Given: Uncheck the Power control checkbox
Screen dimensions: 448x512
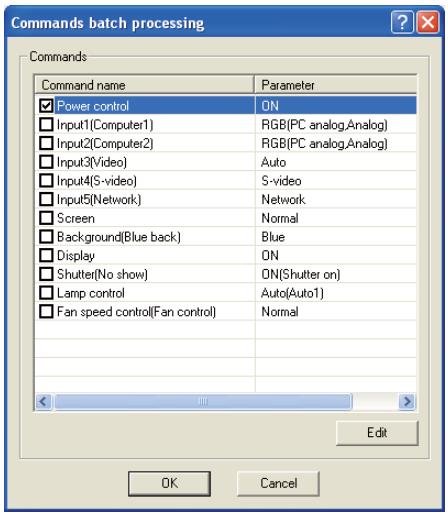Looking at the screenshot, I should pyautogui.click(x=46, y=106).
